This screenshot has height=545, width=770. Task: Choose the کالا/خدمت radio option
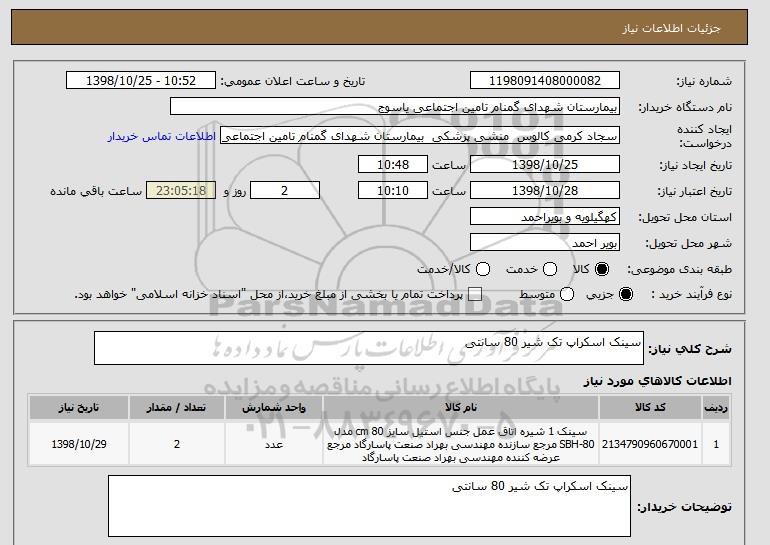coord(484,269)
